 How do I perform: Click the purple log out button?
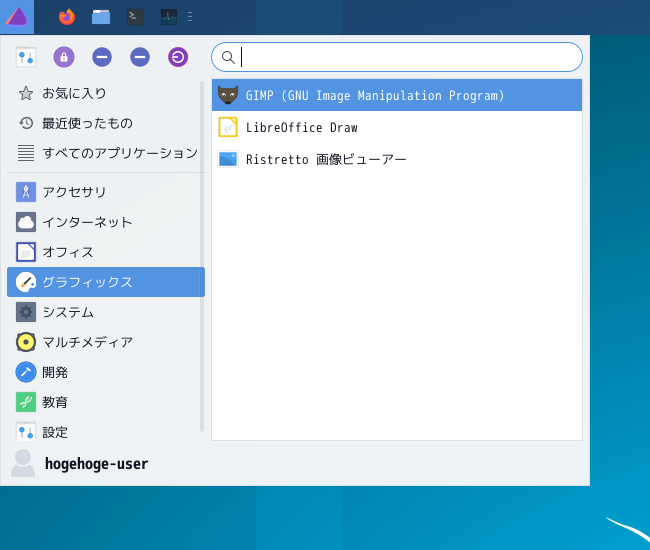pyautogui.click(x=178, y=57)
